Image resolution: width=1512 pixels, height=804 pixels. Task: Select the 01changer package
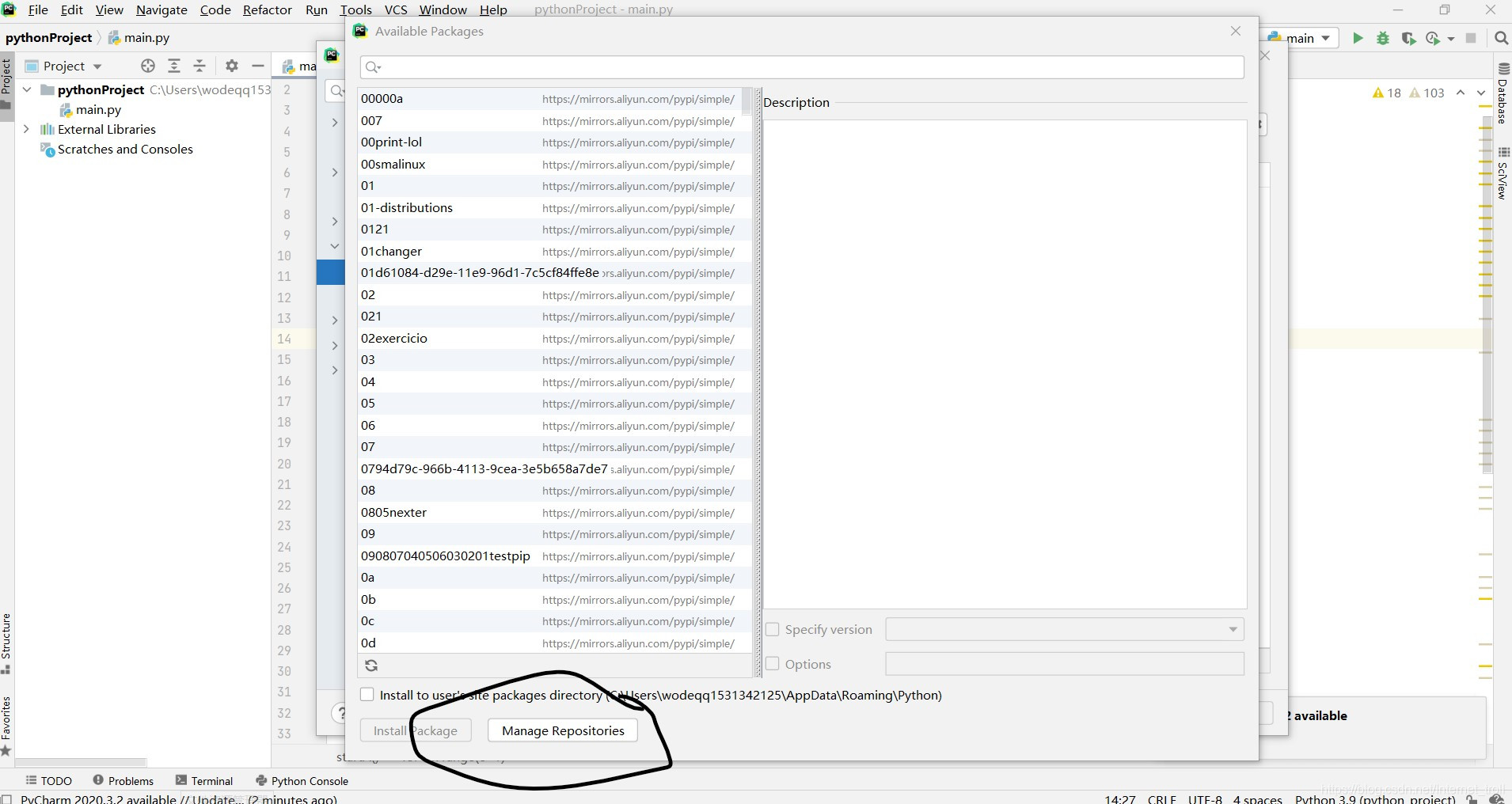(554, 251)
